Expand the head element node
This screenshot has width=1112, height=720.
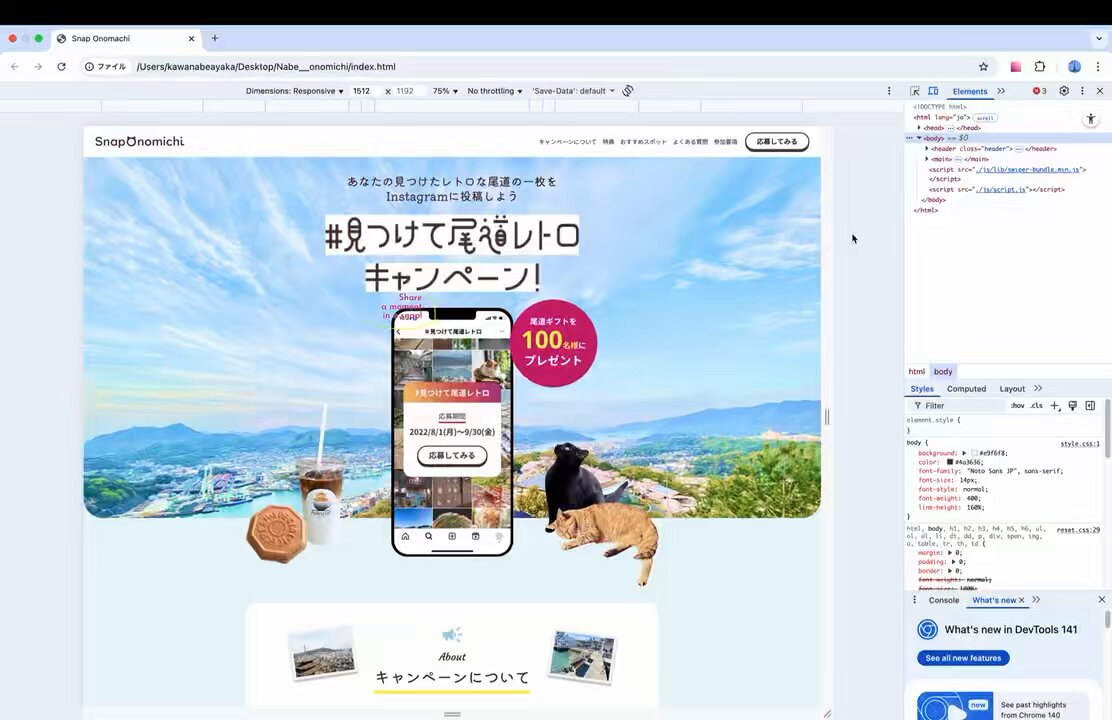pyautogui.click(x=919, y=128)
